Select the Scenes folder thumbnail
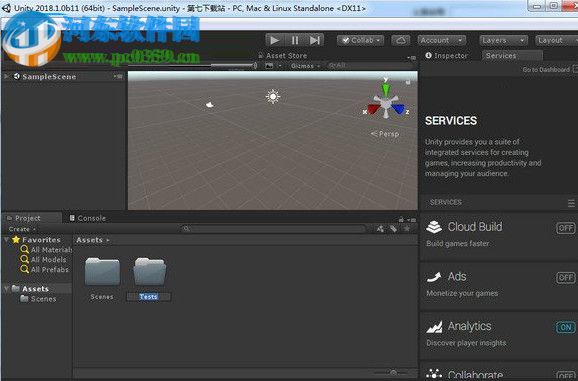 coord(102,272)
